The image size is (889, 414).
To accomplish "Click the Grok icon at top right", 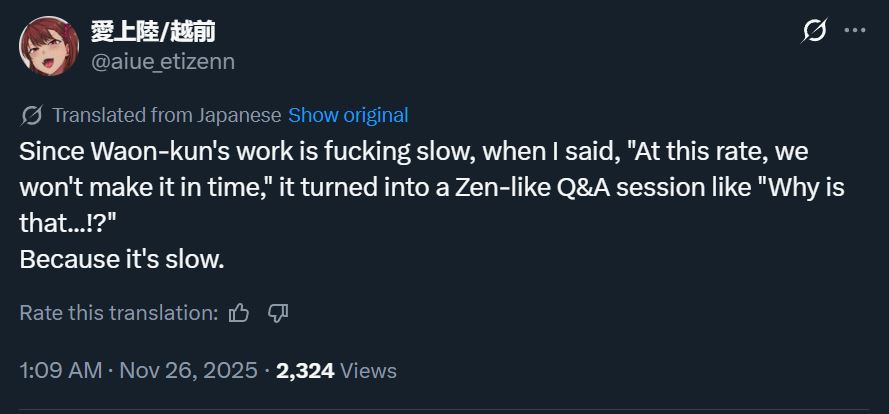I will point(815,31).
